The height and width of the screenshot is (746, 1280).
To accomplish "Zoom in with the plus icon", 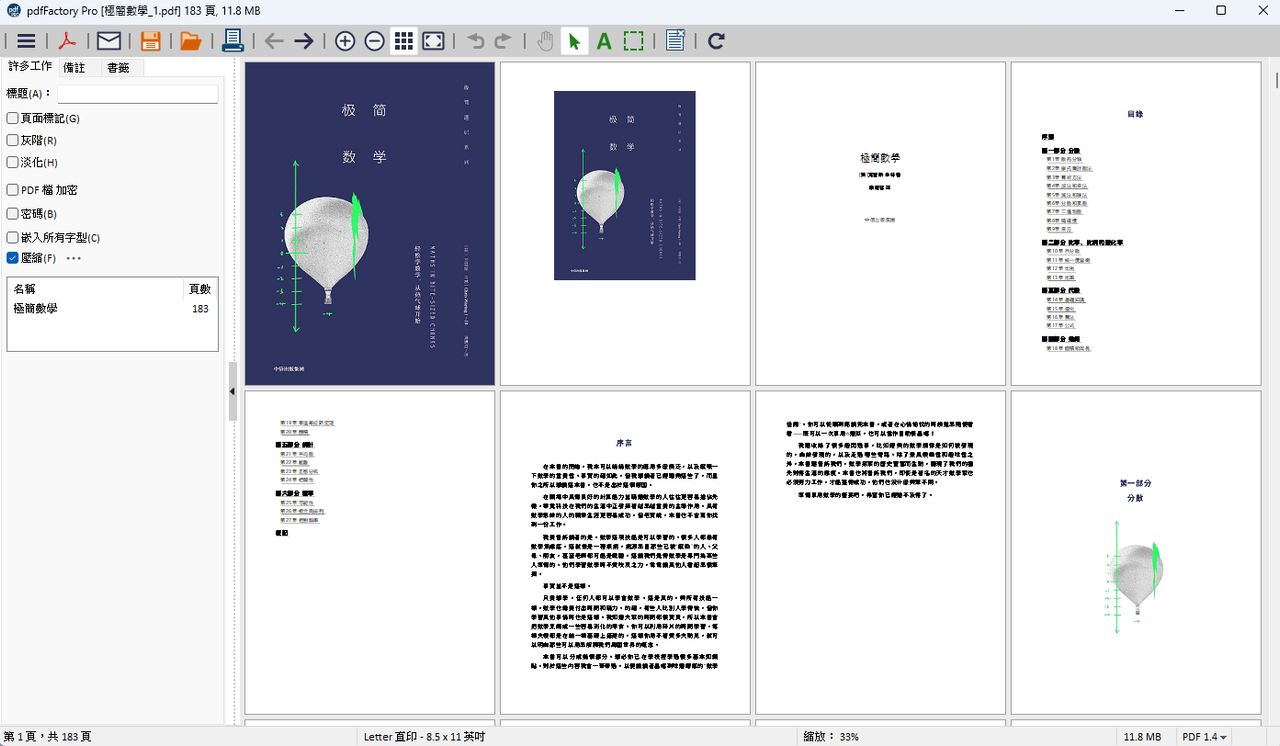I will point(345,41).
